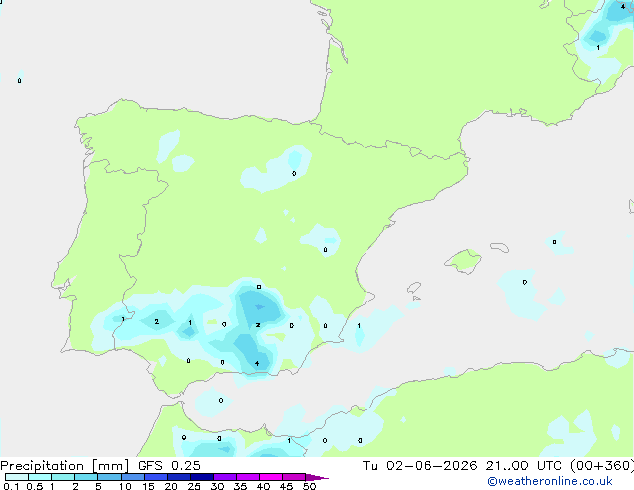The height and width of the screenshot is (490, 634).
Task: Click the "Tu 02-06-2026 21..00 UTC" timestamp
Action: pyautogui.click(x=462, y=466)
